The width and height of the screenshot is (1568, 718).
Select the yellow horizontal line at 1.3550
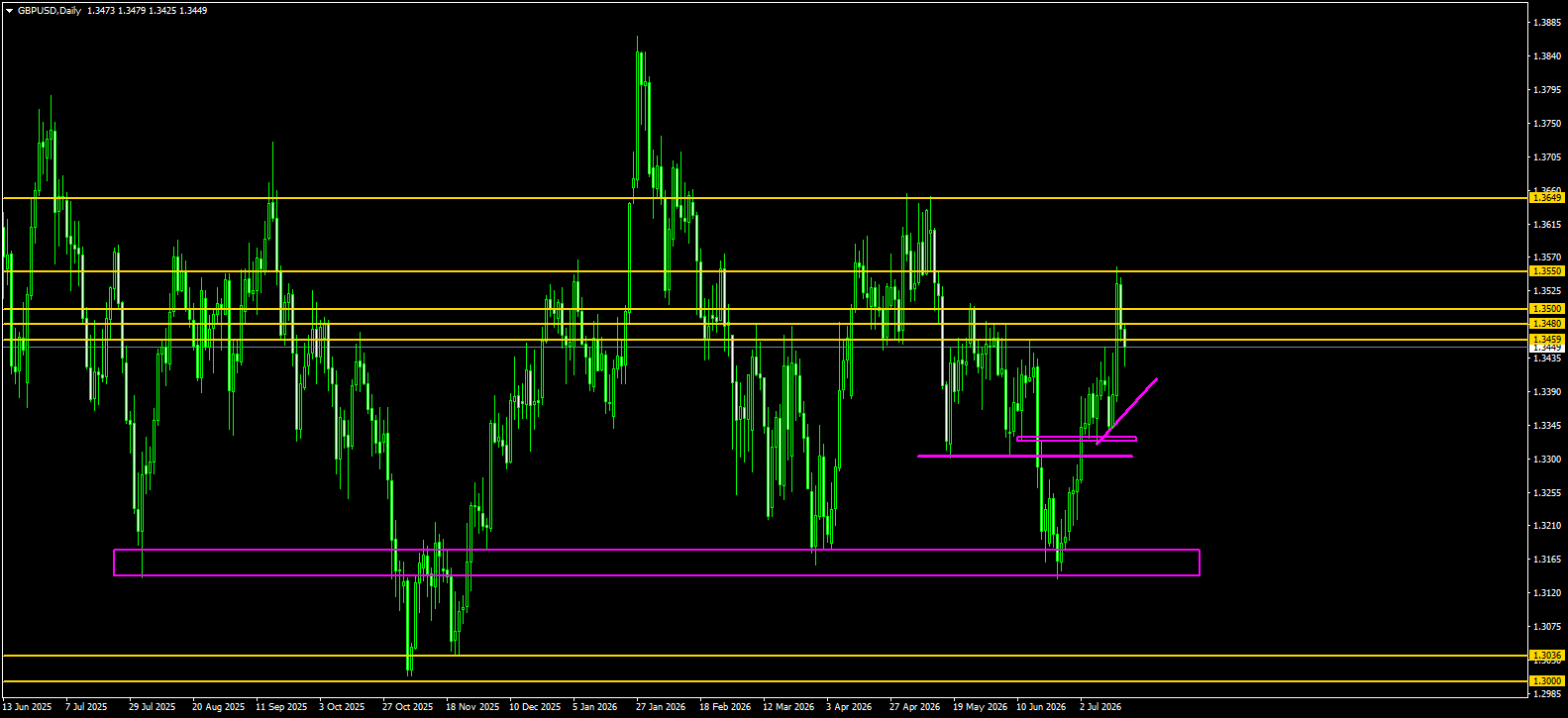765,271
